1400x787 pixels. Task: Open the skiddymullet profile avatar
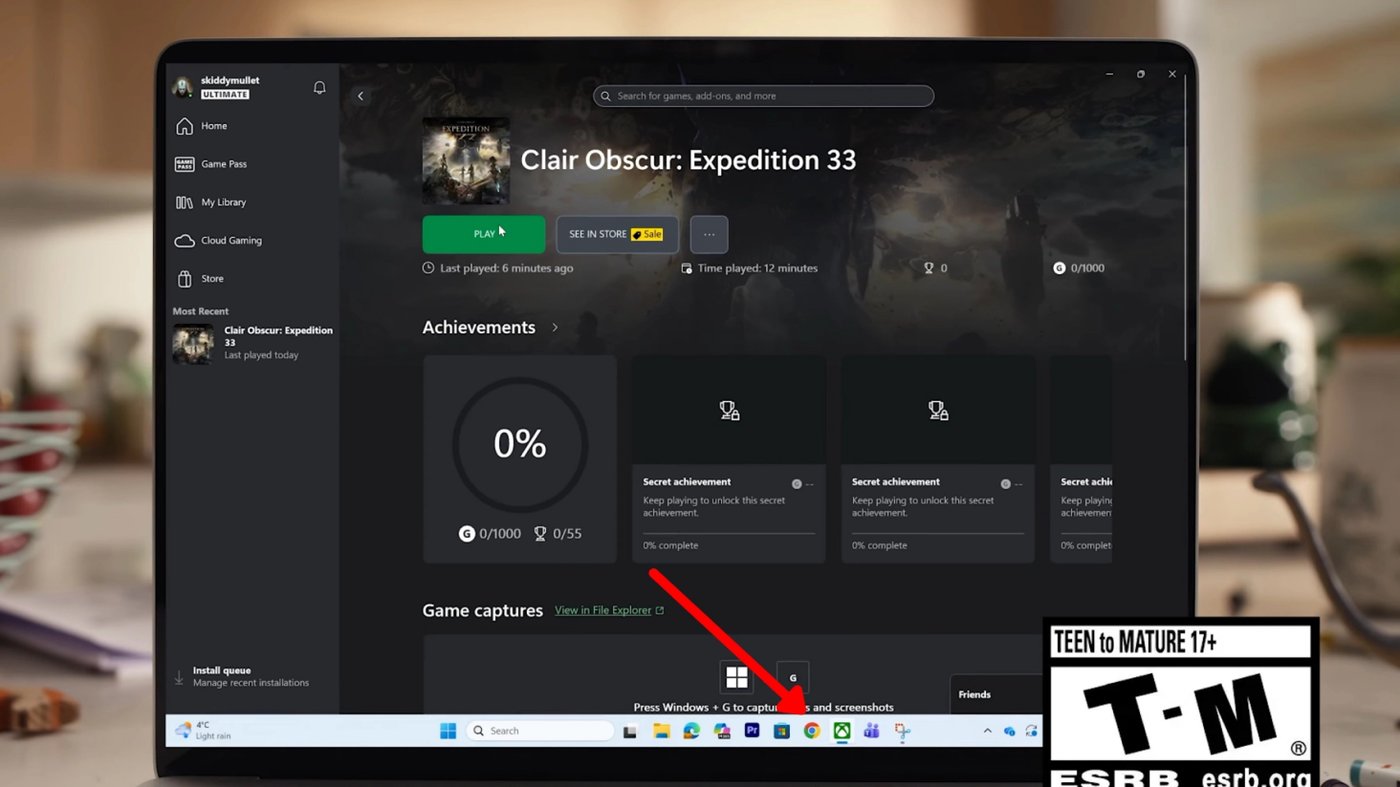tap(183, 86)
